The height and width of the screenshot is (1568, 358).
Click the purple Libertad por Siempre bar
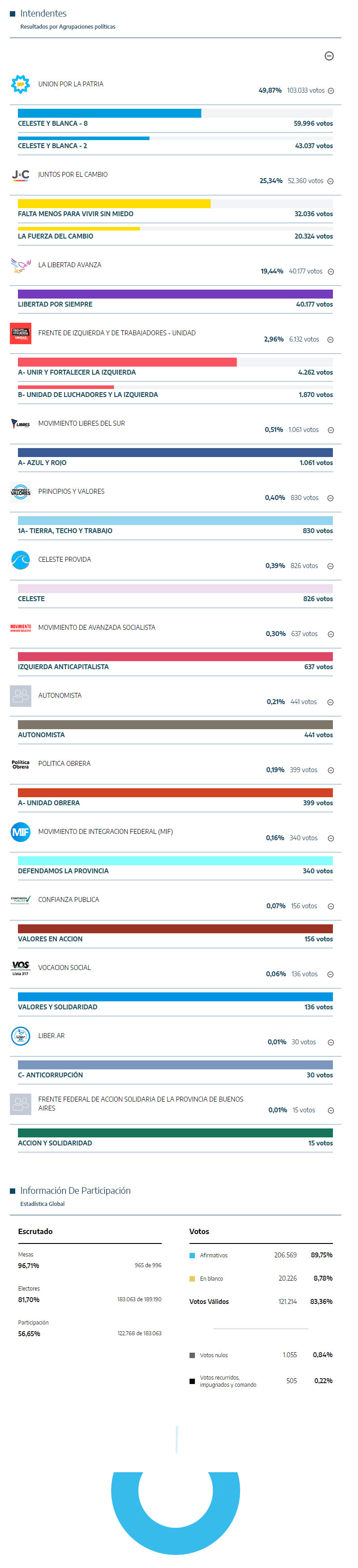click(x=175, y=294)
